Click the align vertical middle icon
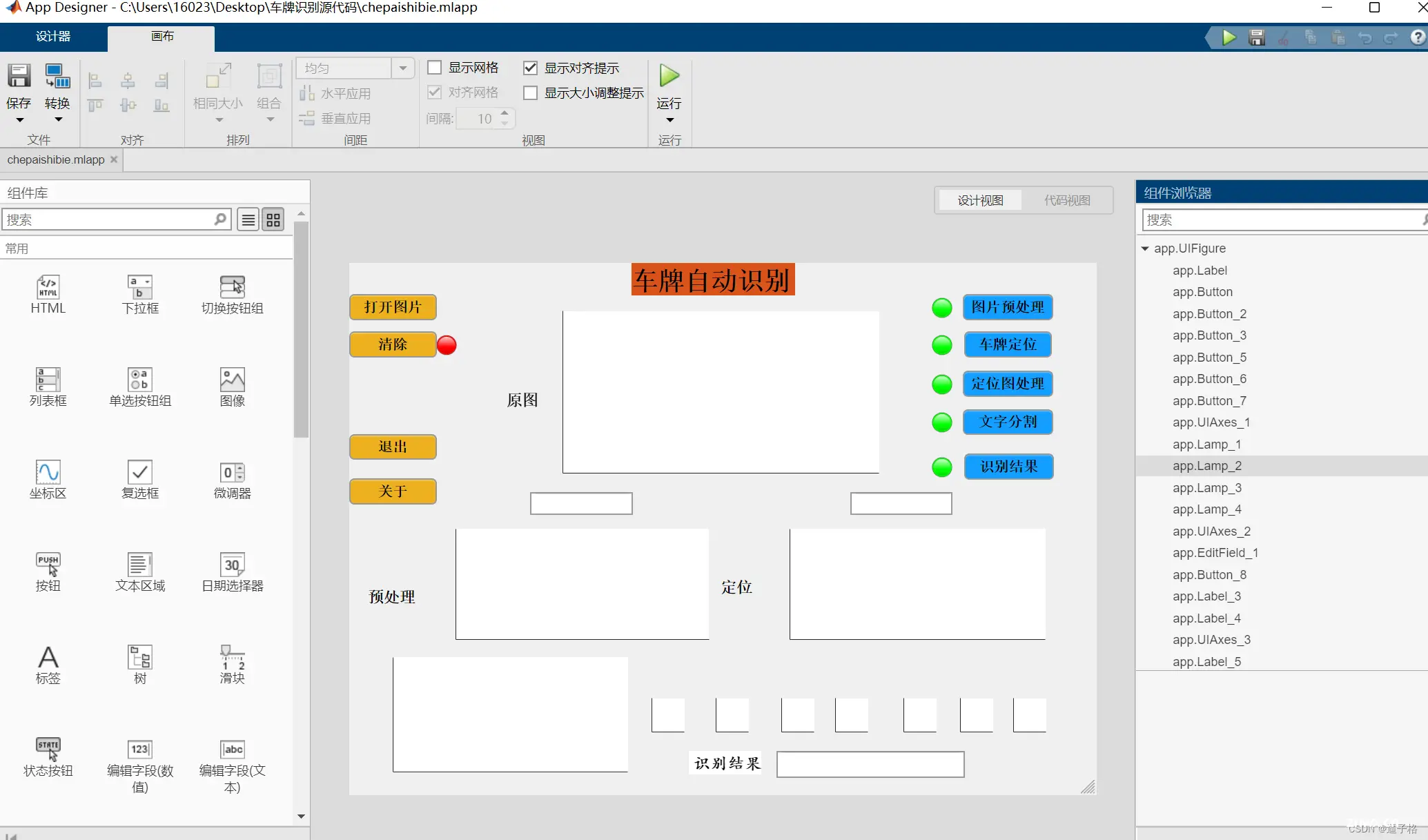Image resolution: width=1428 pixels, height=840 pixels. tap(128, 105)
